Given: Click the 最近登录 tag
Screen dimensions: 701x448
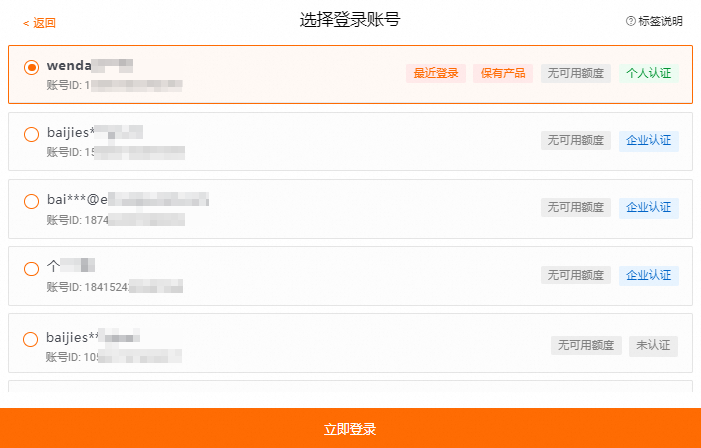Looking at the screenshot, I should pyautogui.click(x=436, y=73).
